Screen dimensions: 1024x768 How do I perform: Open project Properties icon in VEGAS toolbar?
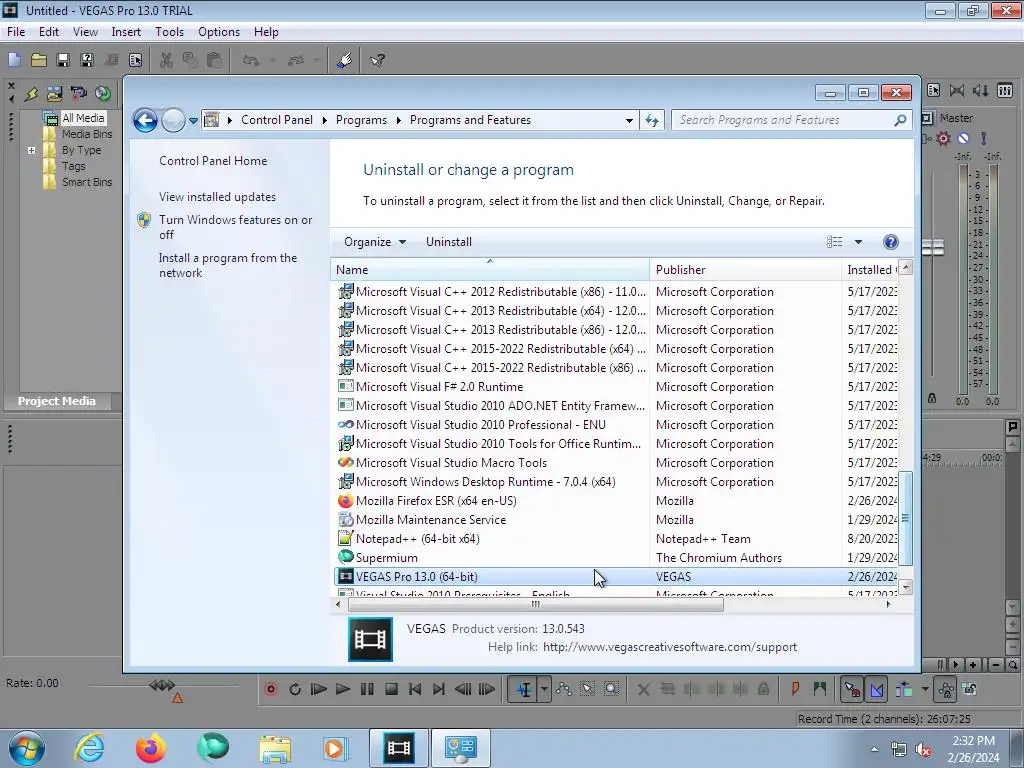135,60
